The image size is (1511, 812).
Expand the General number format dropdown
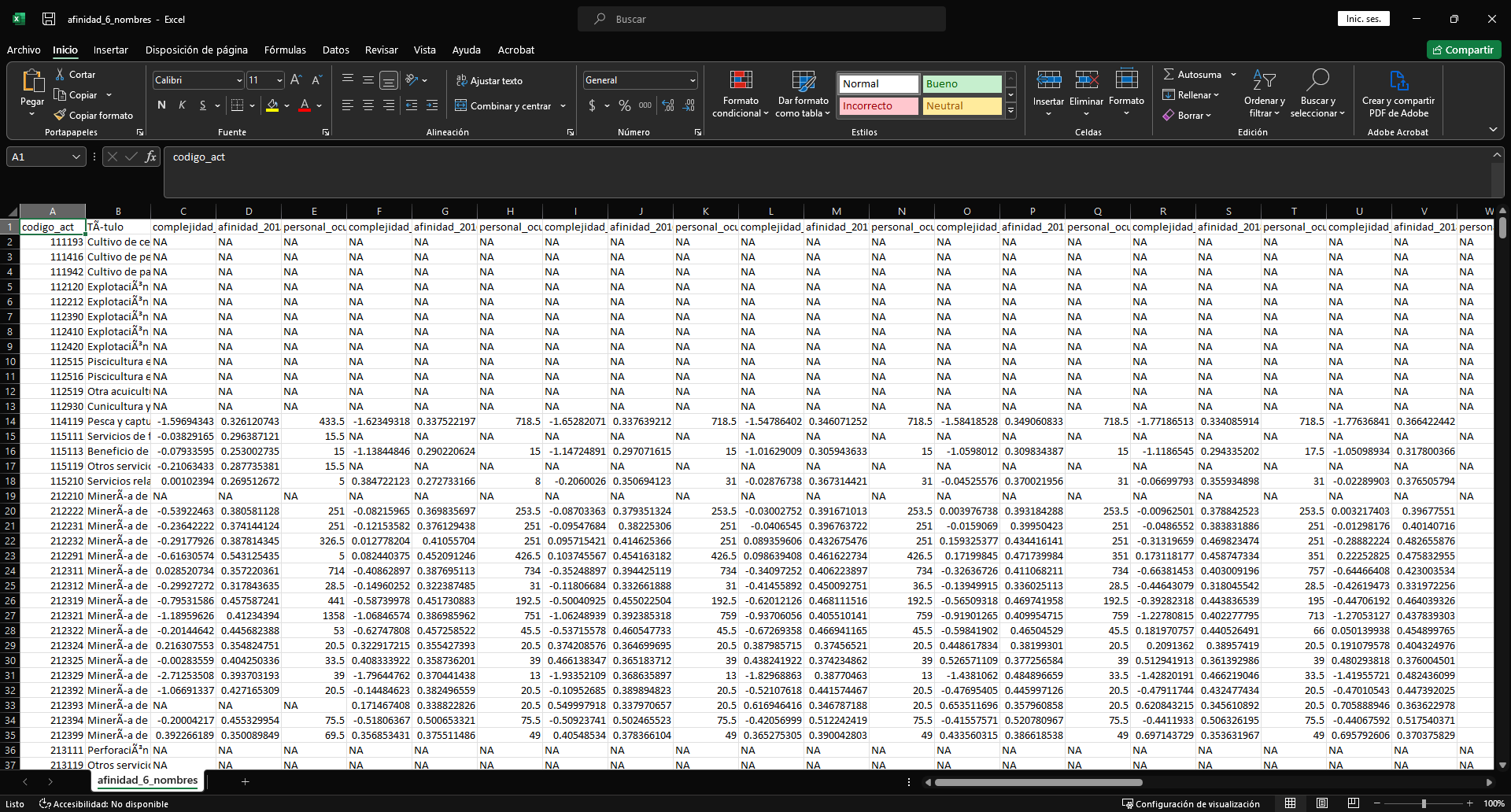click(693, 80)
